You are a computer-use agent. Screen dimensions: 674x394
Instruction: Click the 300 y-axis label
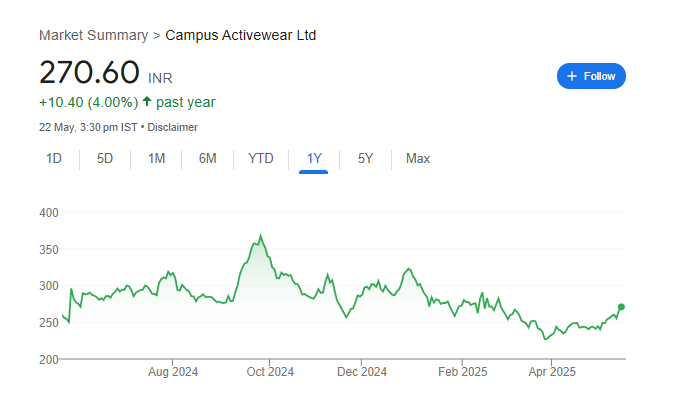(49, 286)
